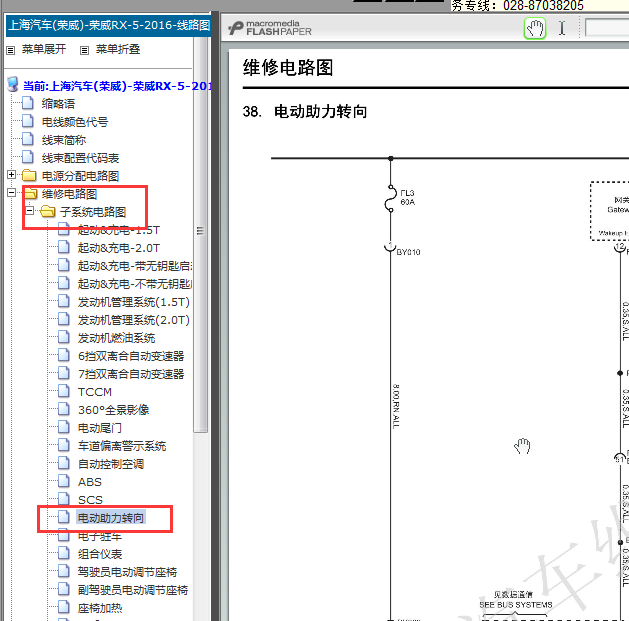Click the document icon next to SCS
The height and width of the screenshot is (621, 629).
(64, 499)
